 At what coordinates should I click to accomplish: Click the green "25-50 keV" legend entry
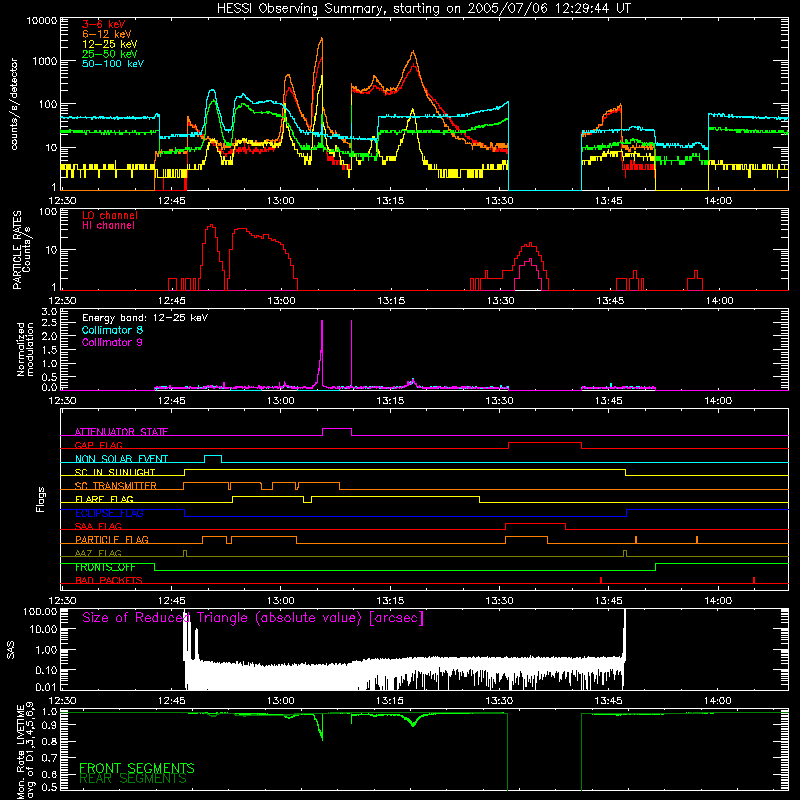point(109,54)
